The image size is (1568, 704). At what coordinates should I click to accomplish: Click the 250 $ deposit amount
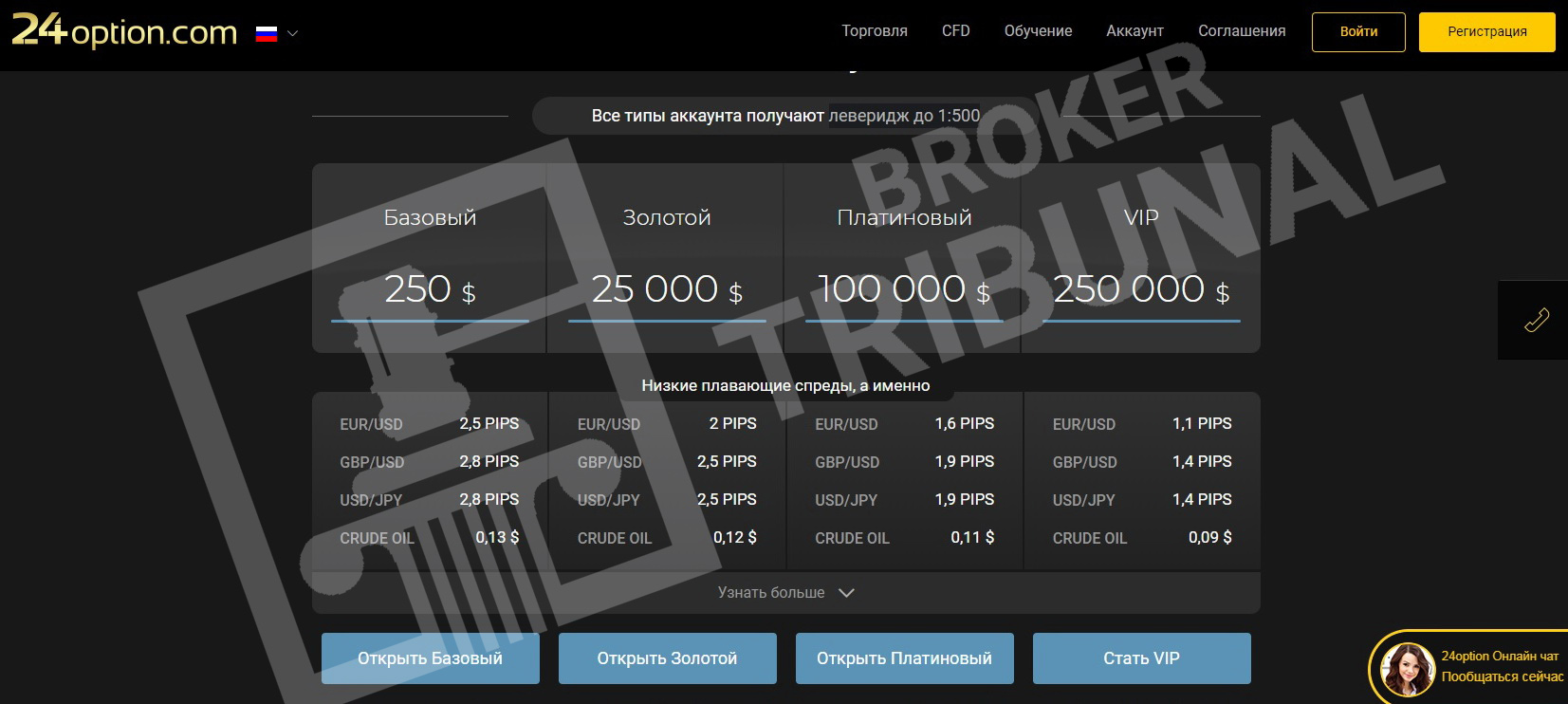click(x=430, y=288)
